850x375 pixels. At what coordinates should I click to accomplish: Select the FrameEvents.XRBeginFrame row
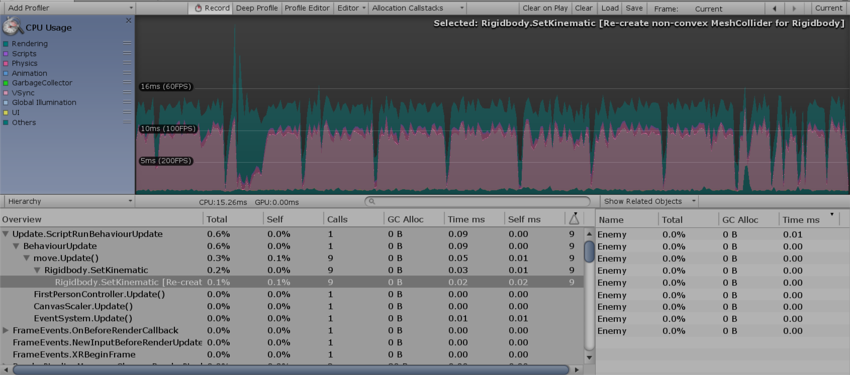point(292,354)
